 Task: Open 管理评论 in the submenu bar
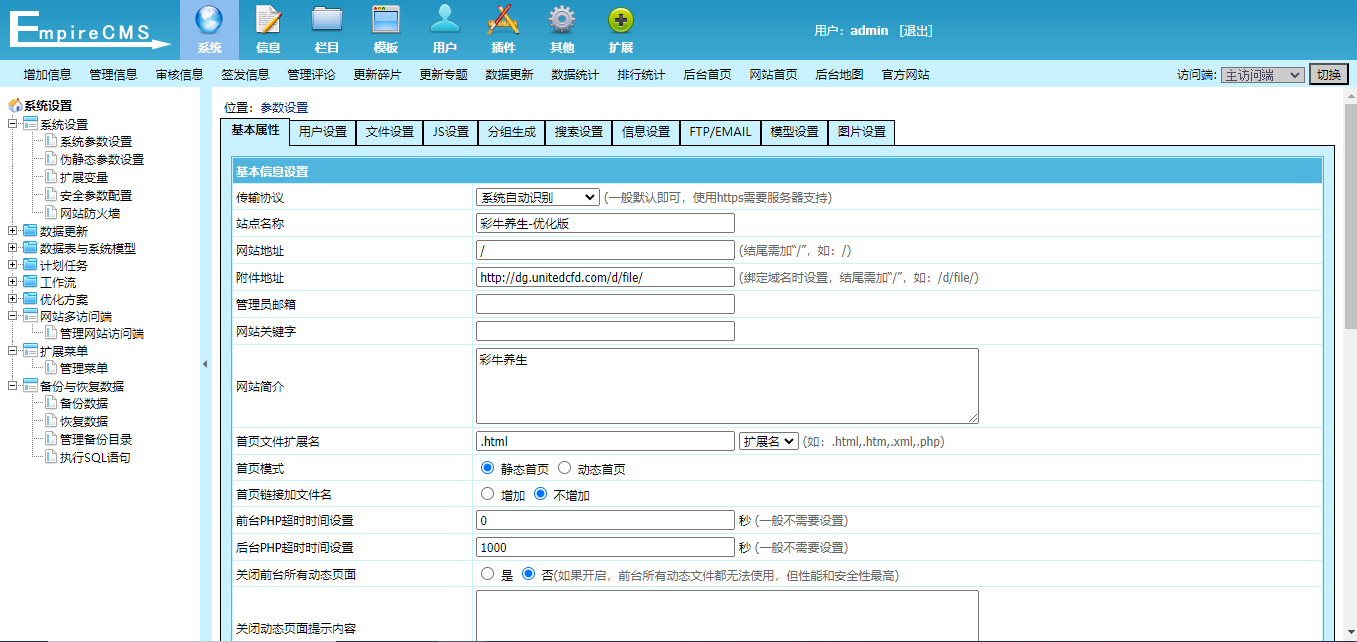coord(311,75)
